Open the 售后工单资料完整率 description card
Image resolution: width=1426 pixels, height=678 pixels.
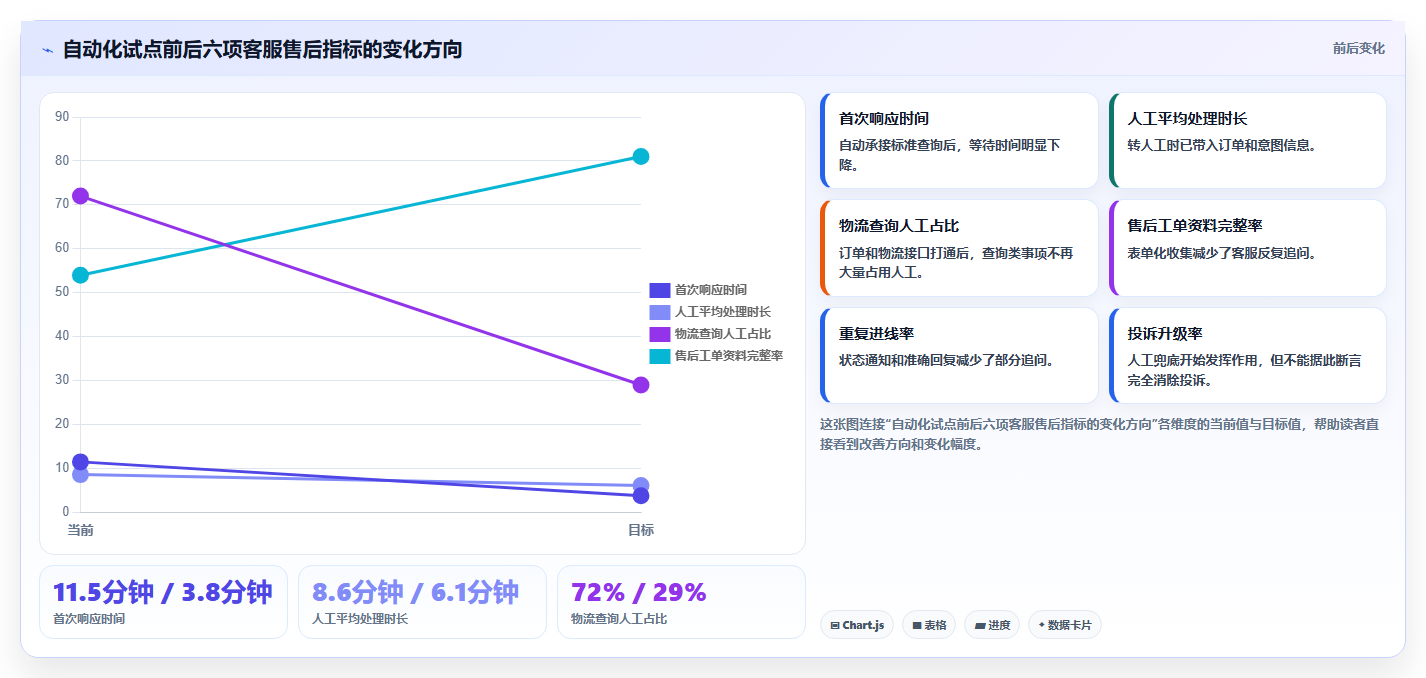pos(1248,248)
